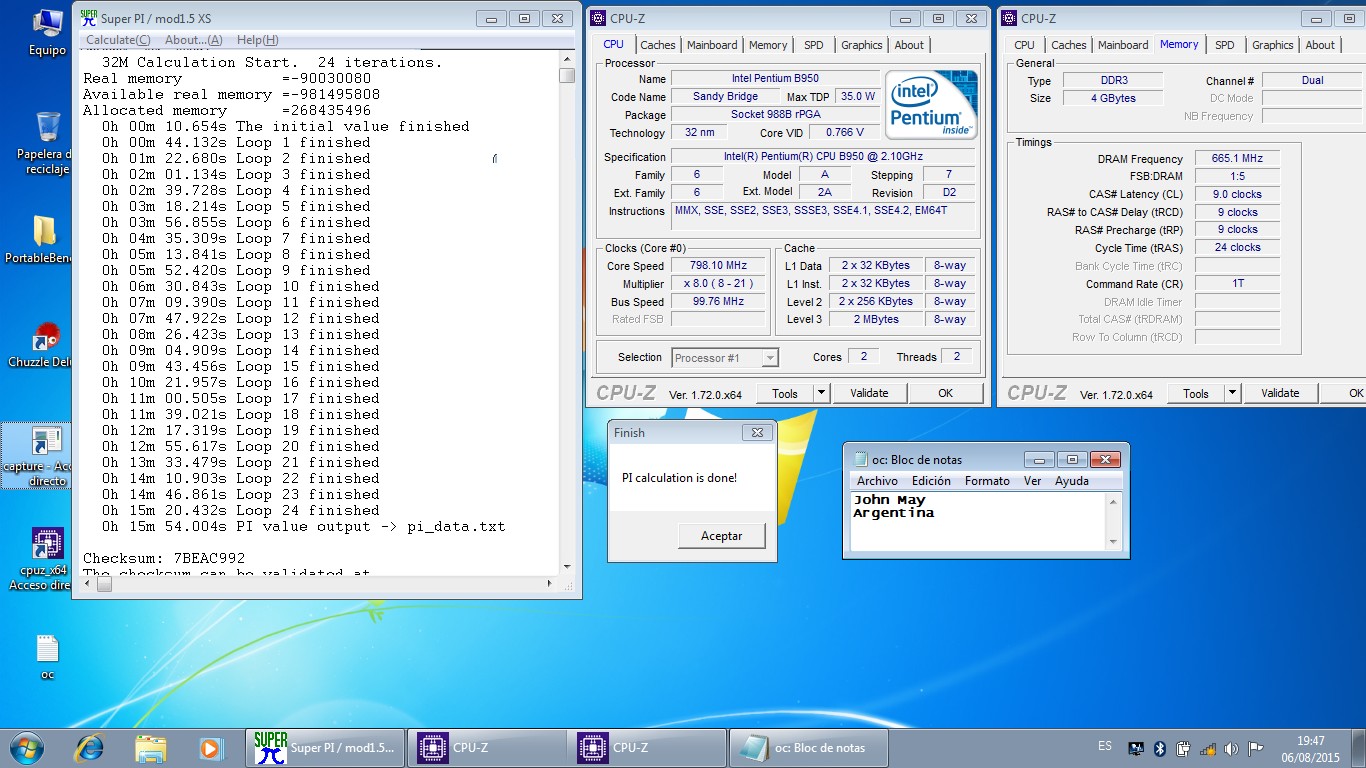Open Edición menu in Bloc de notas

tap(931, 481)
